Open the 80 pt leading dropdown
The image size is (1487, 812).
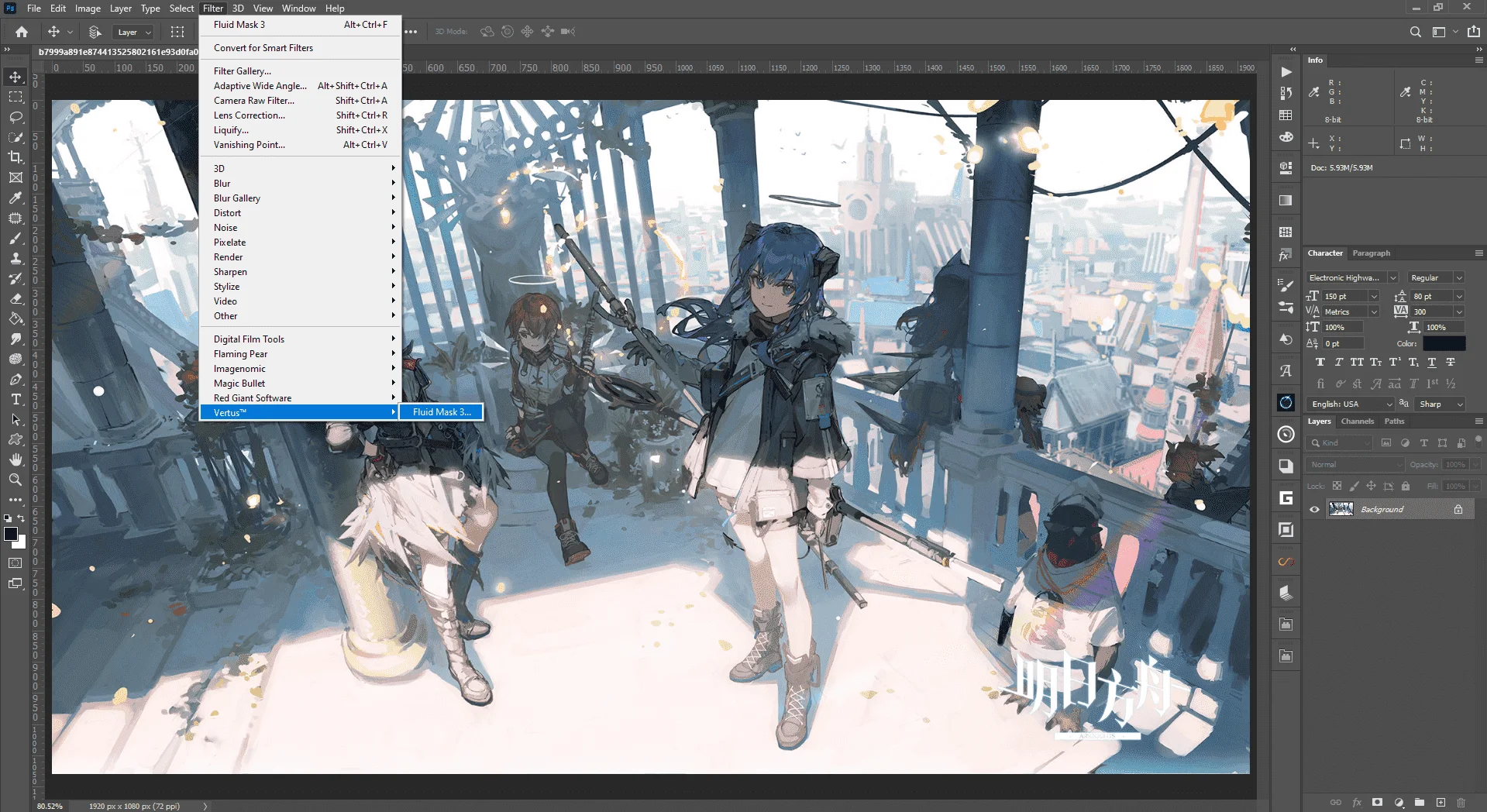(1459, 297)
